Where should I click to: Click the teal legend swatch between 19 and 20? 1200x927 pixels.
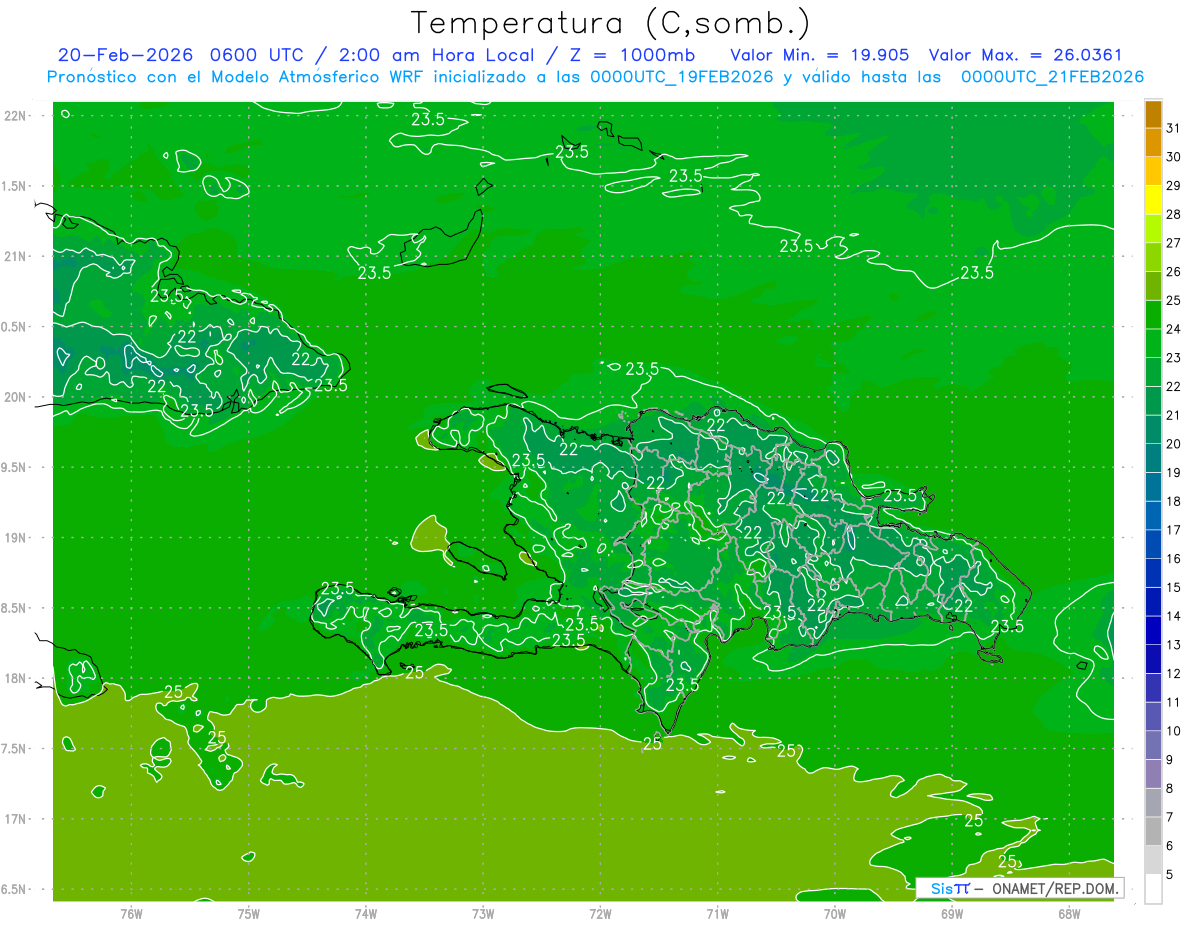[1153, 458]
